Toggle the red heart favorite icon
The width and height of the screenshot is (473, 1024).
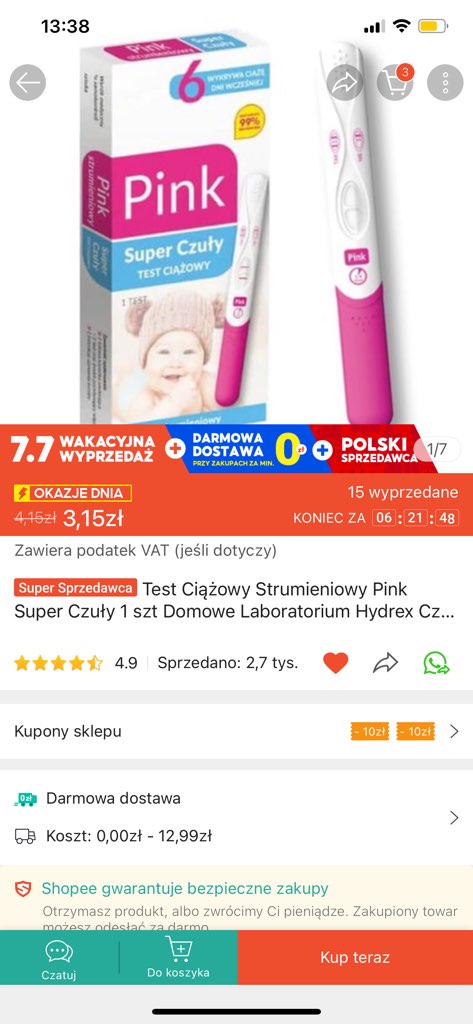coord(336,664)
